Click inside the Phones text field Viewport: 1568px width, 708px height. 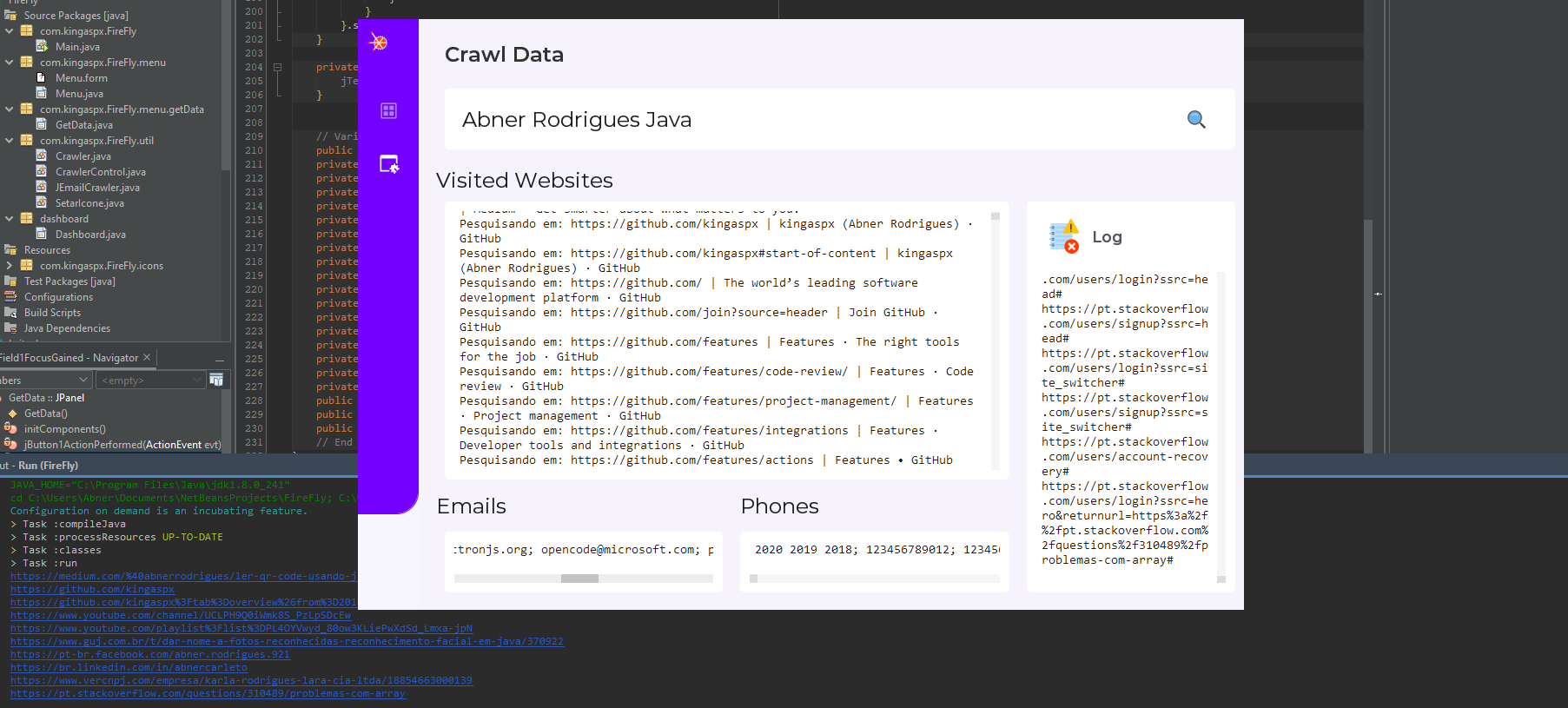click(x=874, y=550)
